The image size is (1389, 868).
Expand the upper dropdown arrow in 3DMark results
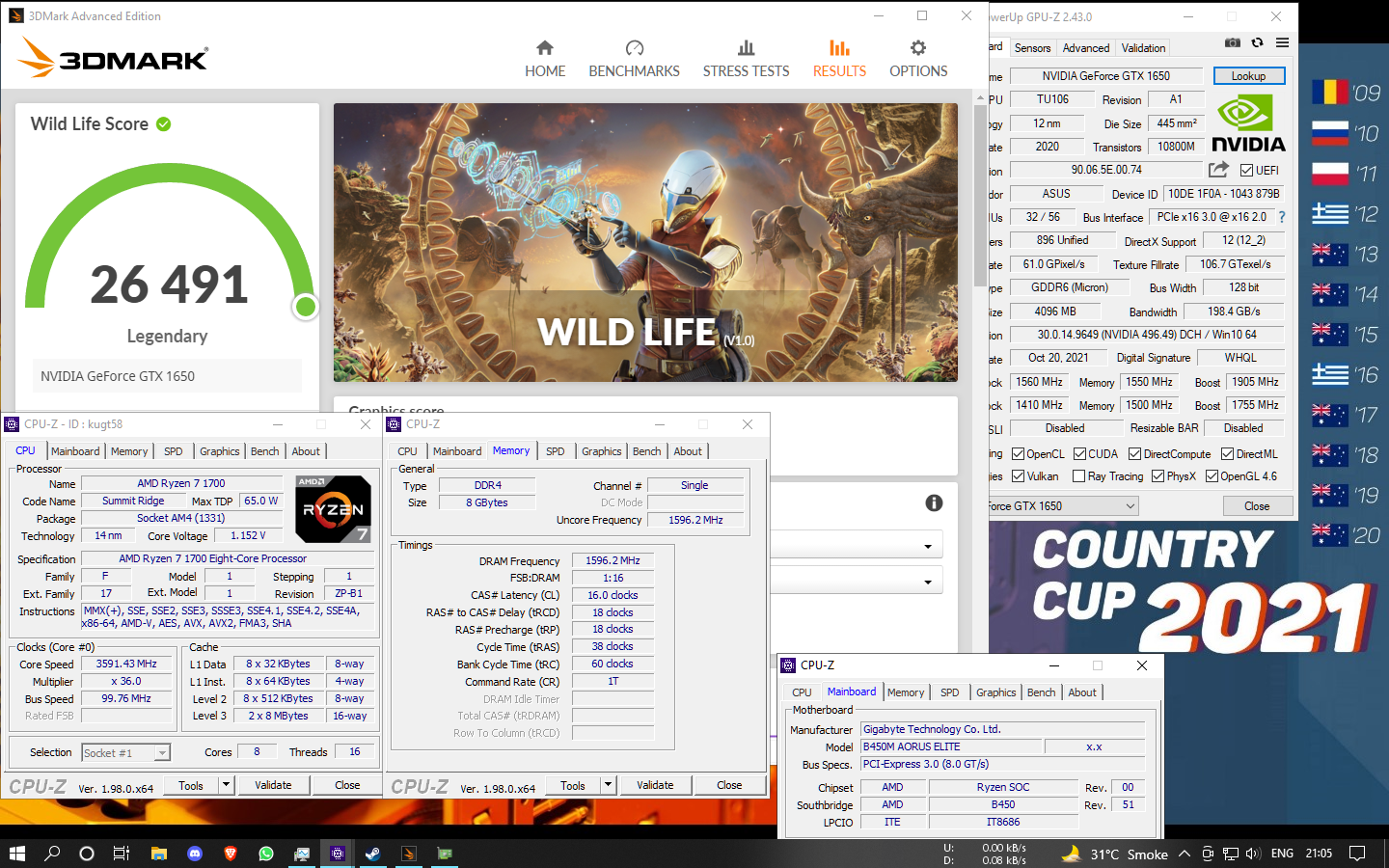(x=928, y=547)
